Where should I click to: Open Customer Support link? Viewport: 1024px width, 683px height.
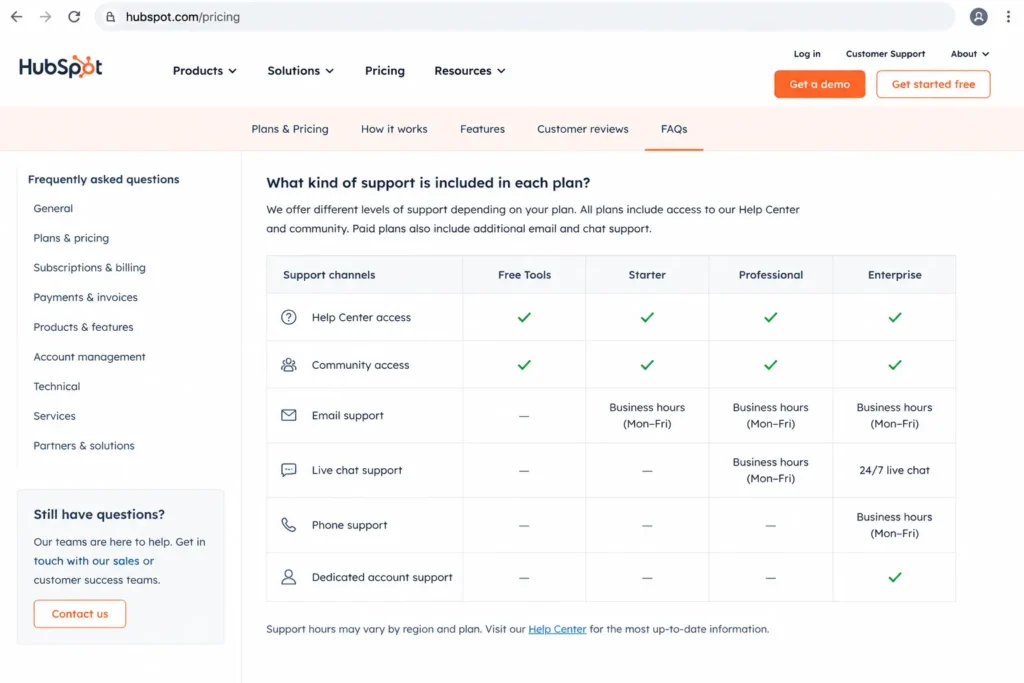point(885,54)
